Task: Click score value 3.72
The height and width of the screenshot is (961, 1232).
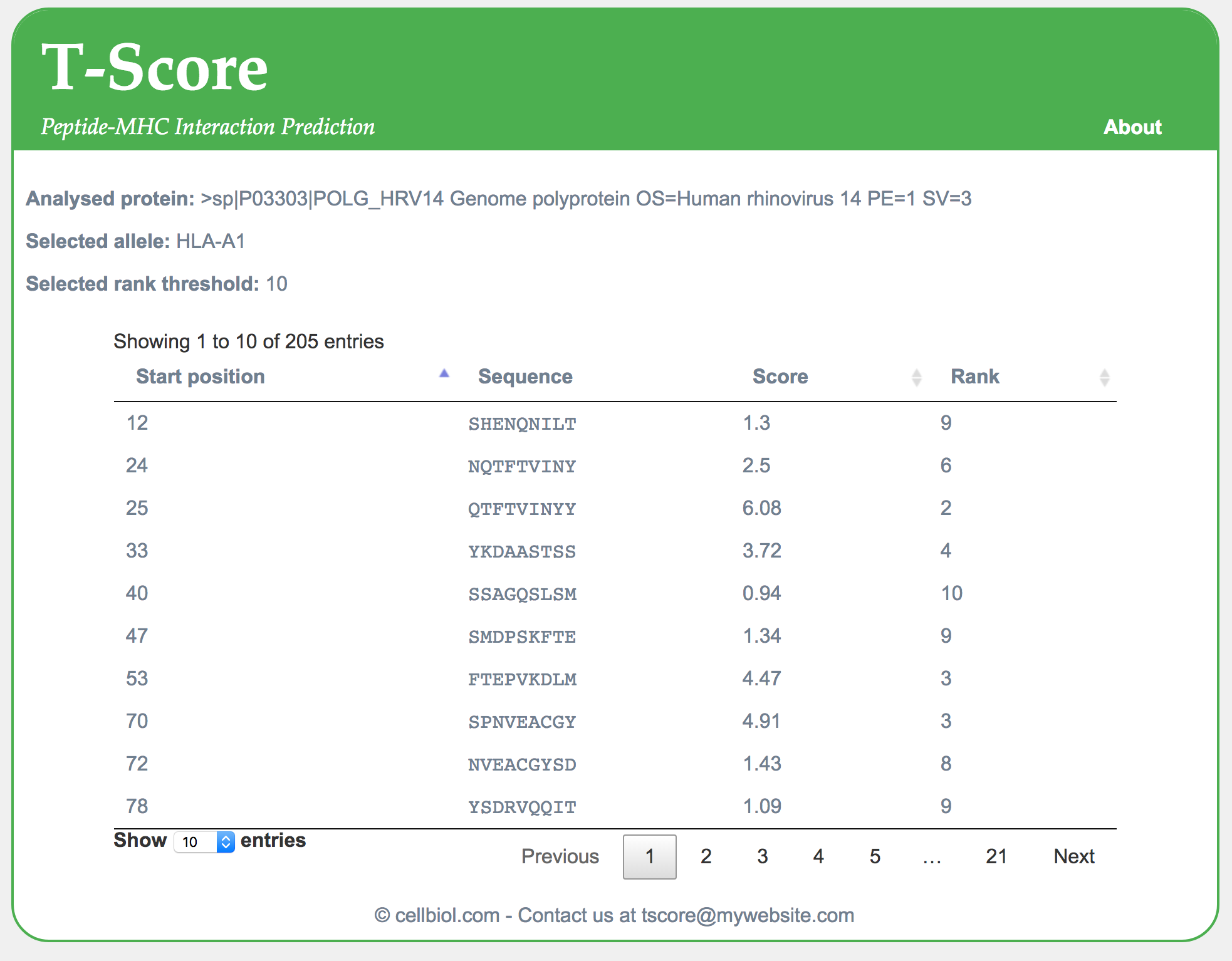Action: 762,551
